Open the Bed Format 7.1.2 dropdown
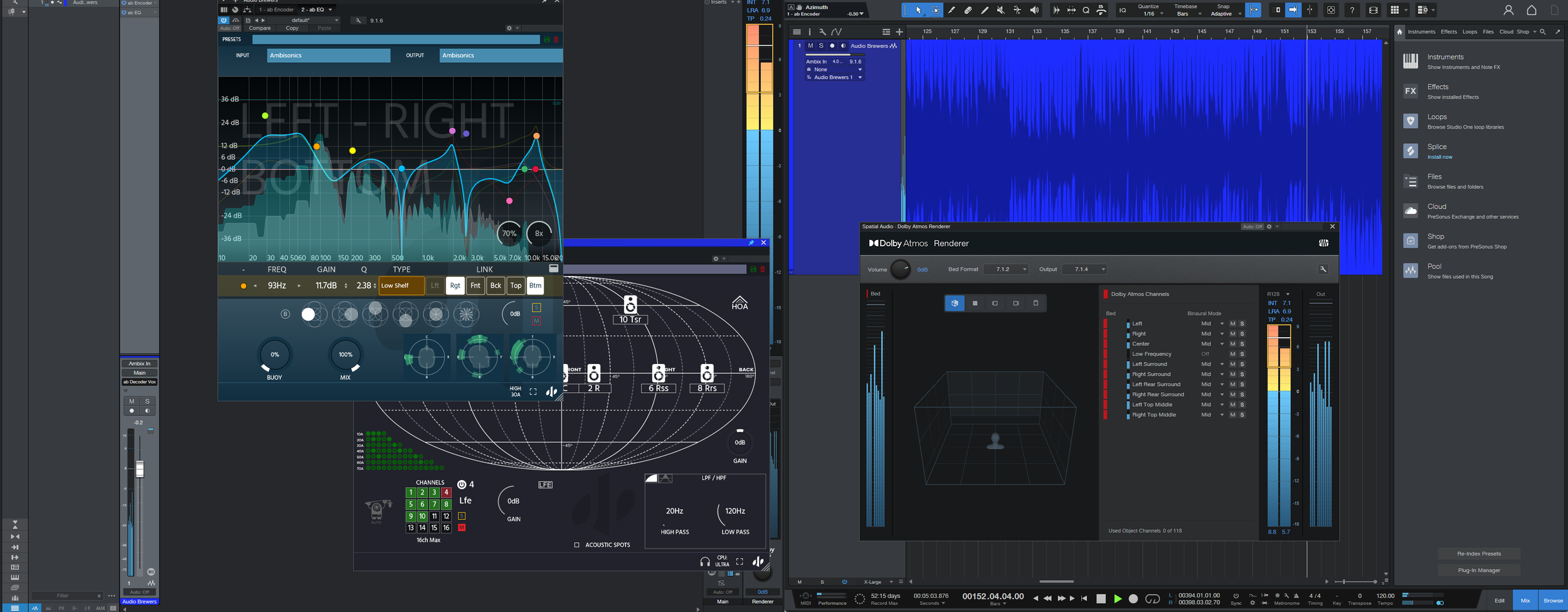The width and height of the screenshot is (1568, 612). (1006, 269)
